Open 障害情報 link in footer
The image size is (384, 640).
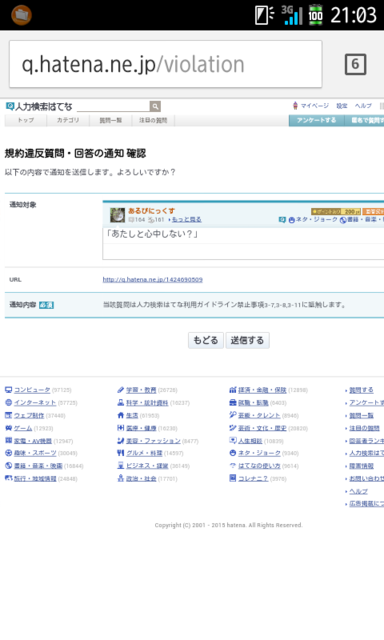361,466
